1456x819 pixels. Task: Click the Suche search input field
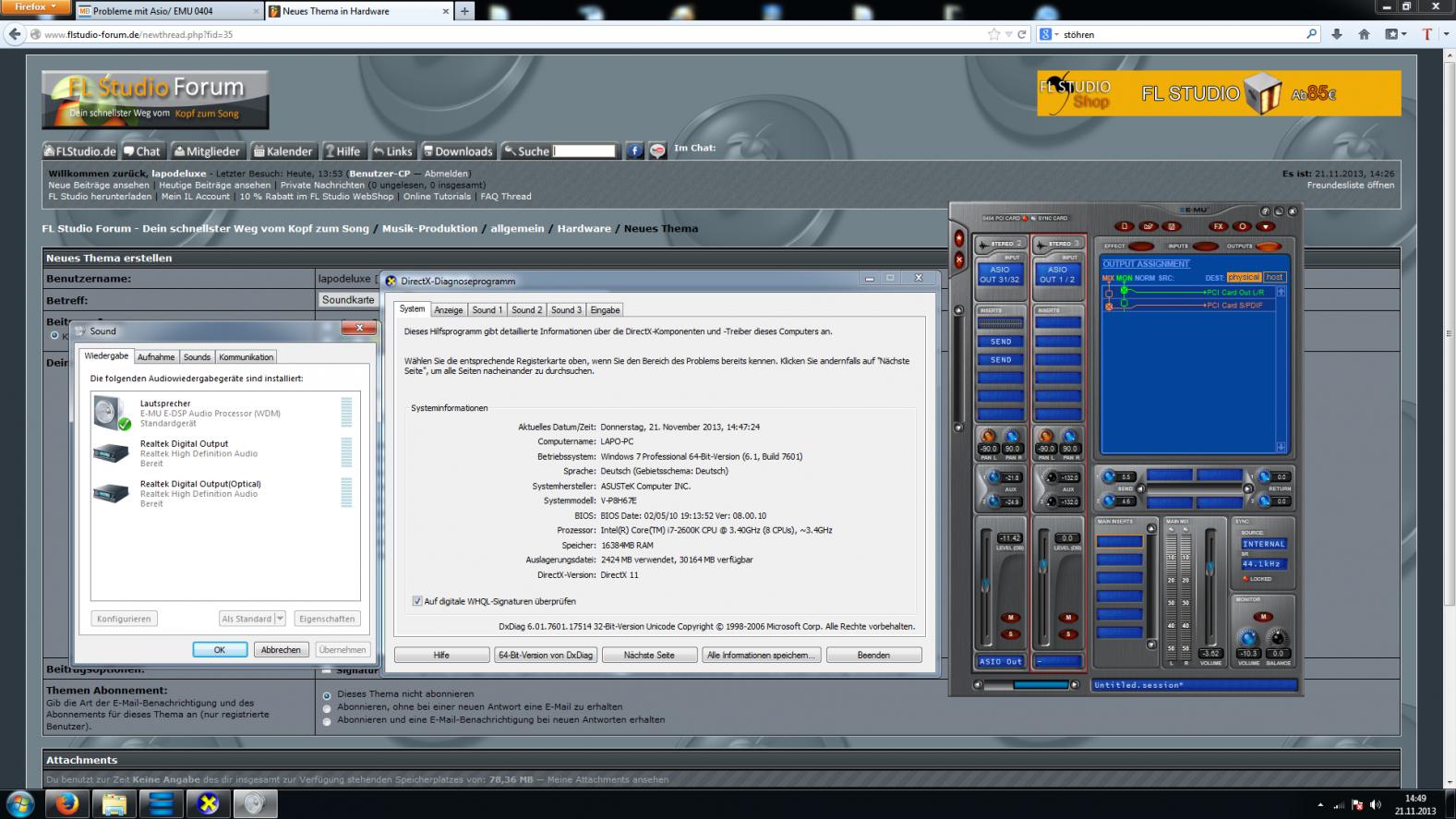pos(584,151)
